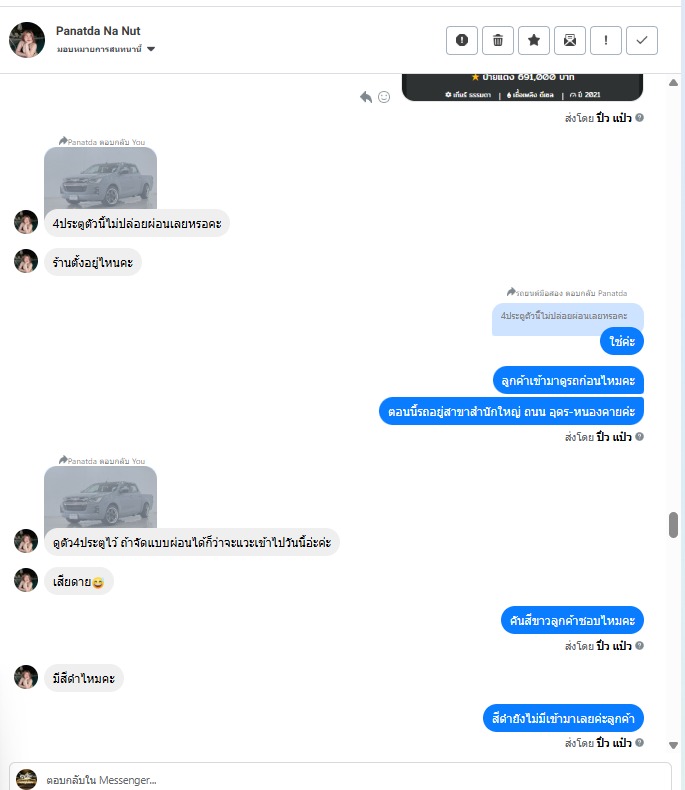Expand conversation assignment dropdown arrow
Screen dimensions: 685x790
click(x=151, y=49)
